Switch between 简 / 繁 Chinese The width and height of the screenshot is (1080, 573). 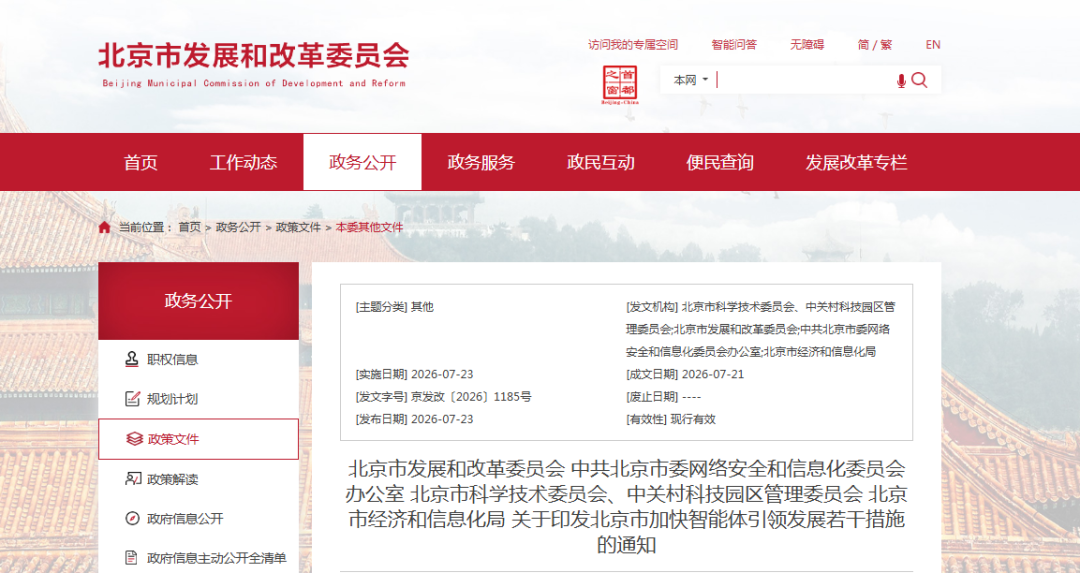pyautogui.click(x=875, y=45)
